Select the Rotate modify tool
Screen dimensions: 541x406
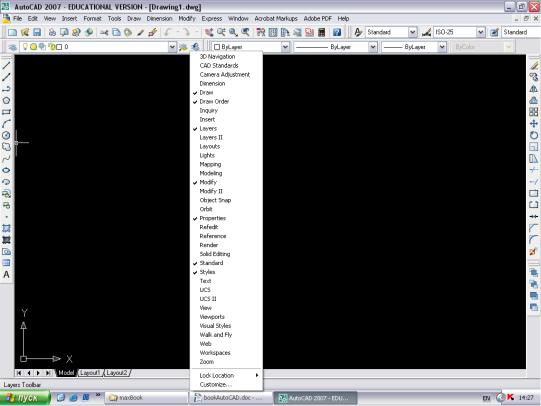(534, 135)
